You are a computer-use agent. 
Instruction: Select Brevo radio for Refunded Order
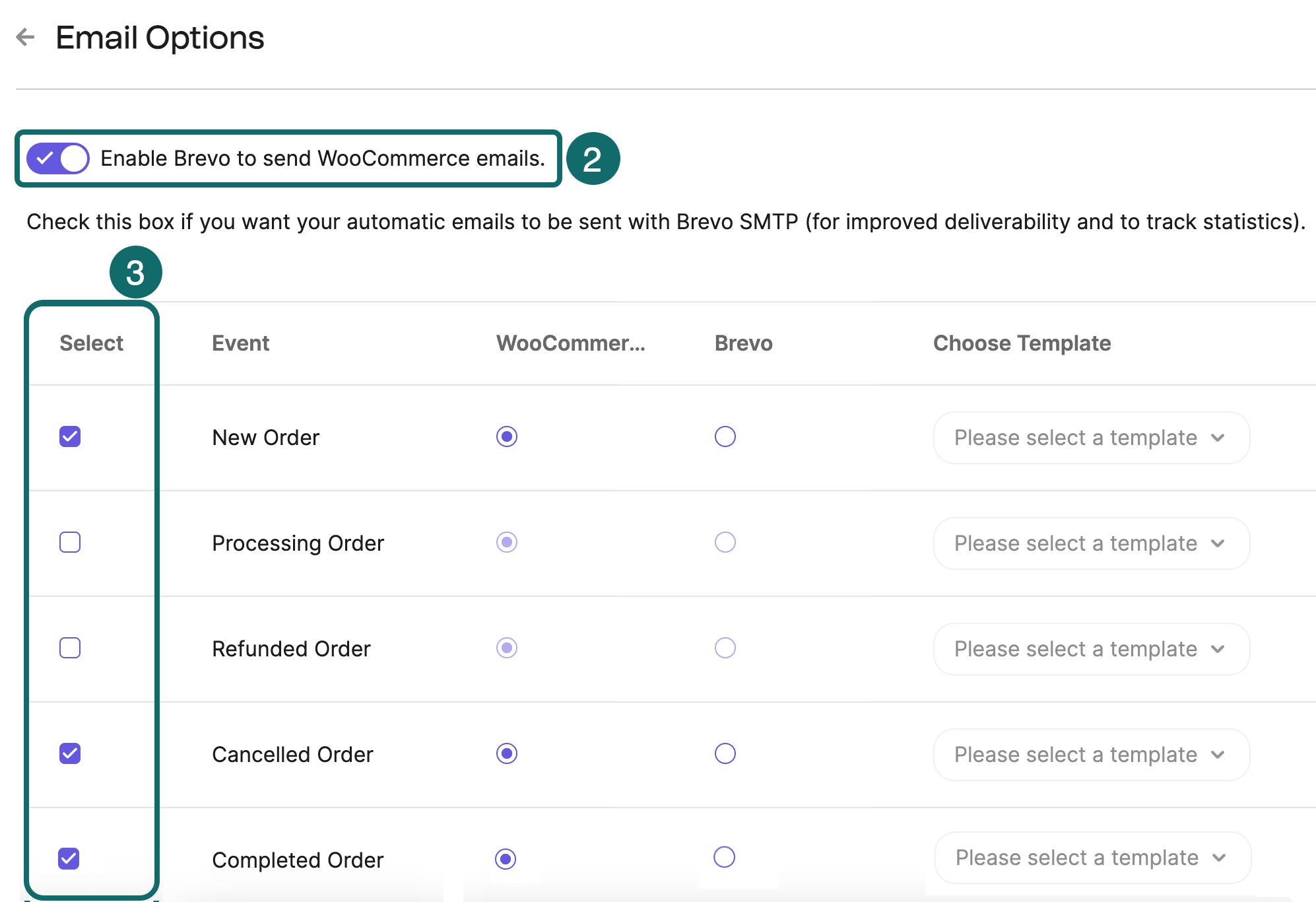[725, 648]
